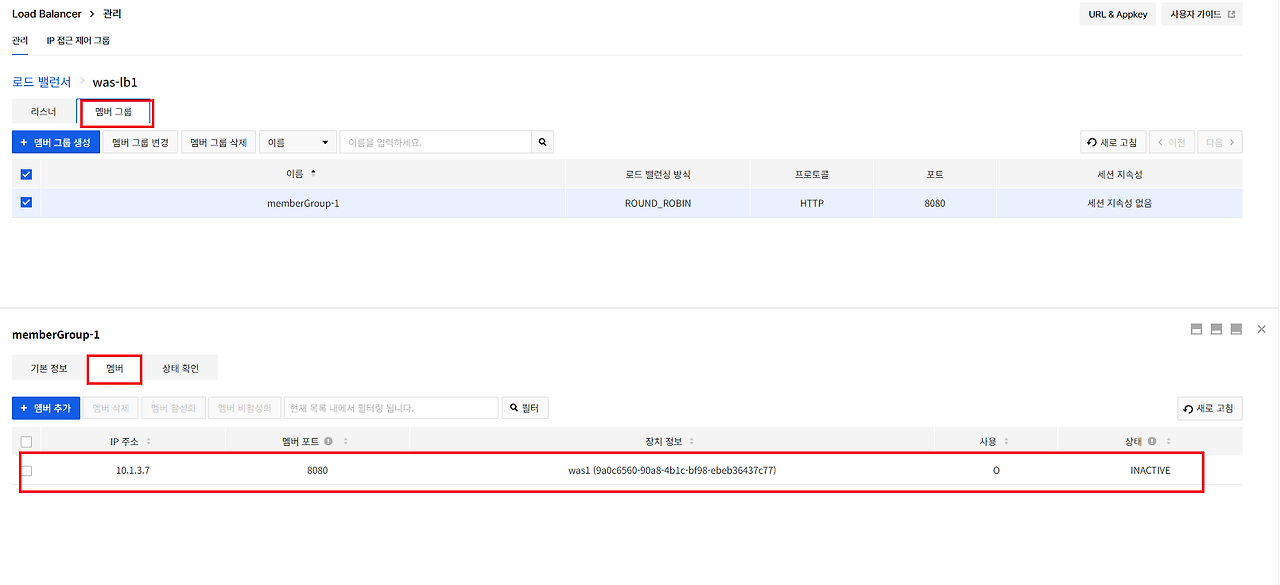Click the 멤버 그룹 삭제 button

coord(219,143)
